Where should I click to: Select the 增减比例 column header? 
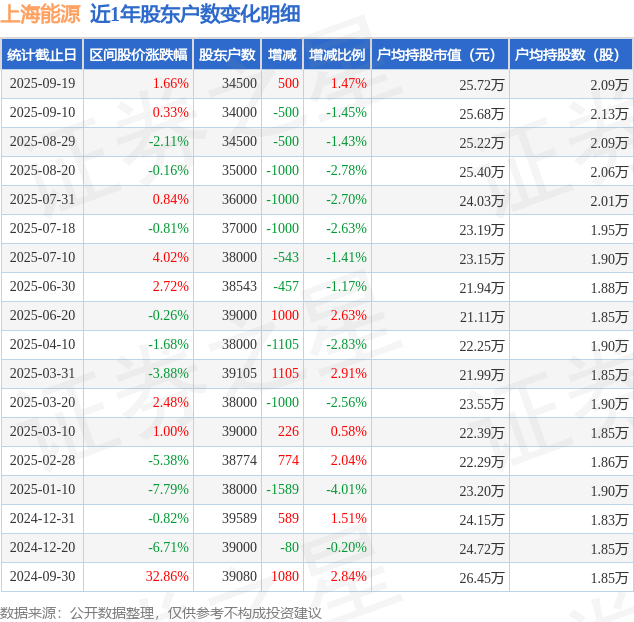(337, 55)
